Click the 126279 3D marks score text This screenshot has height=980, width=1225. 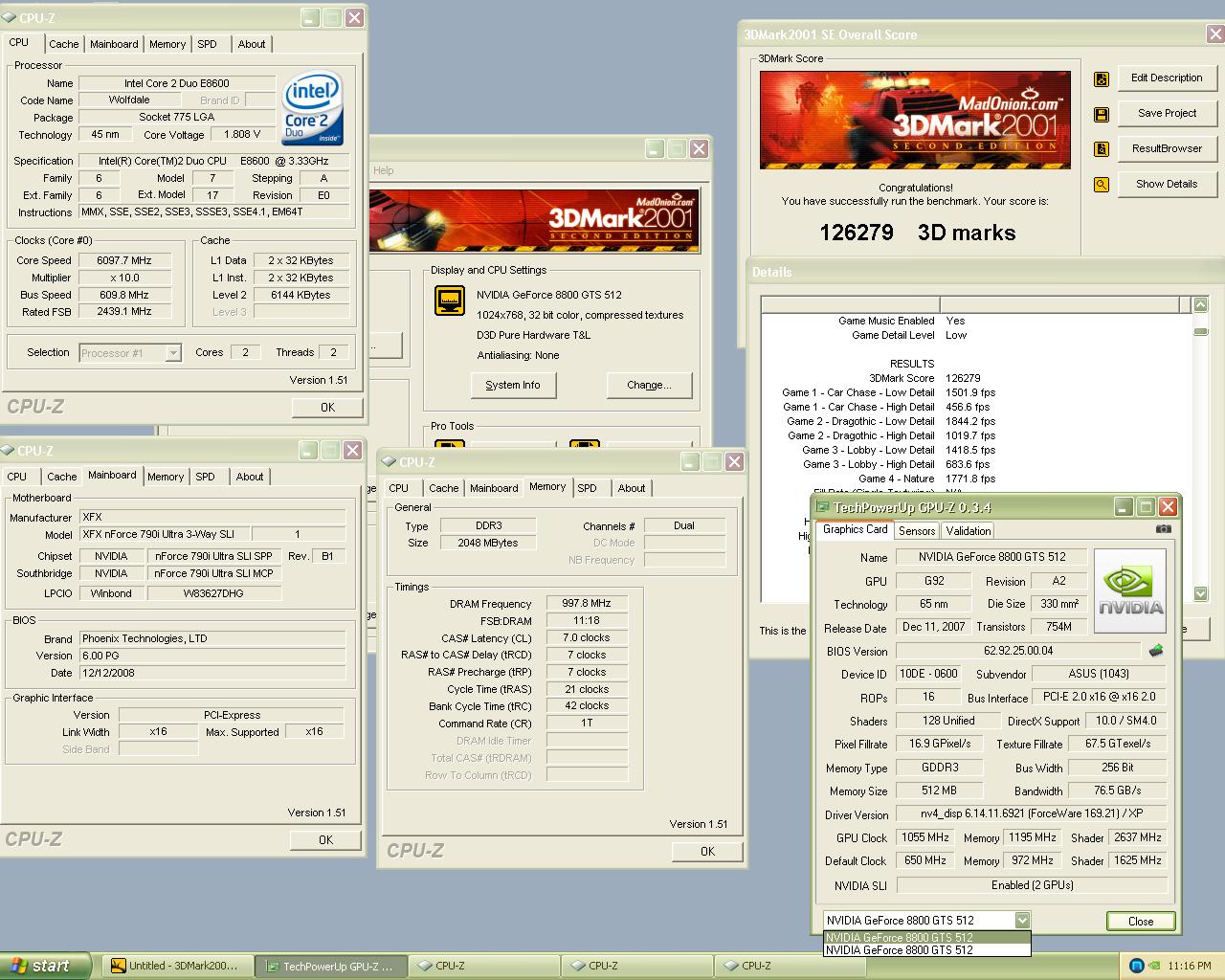coord(917,233)
